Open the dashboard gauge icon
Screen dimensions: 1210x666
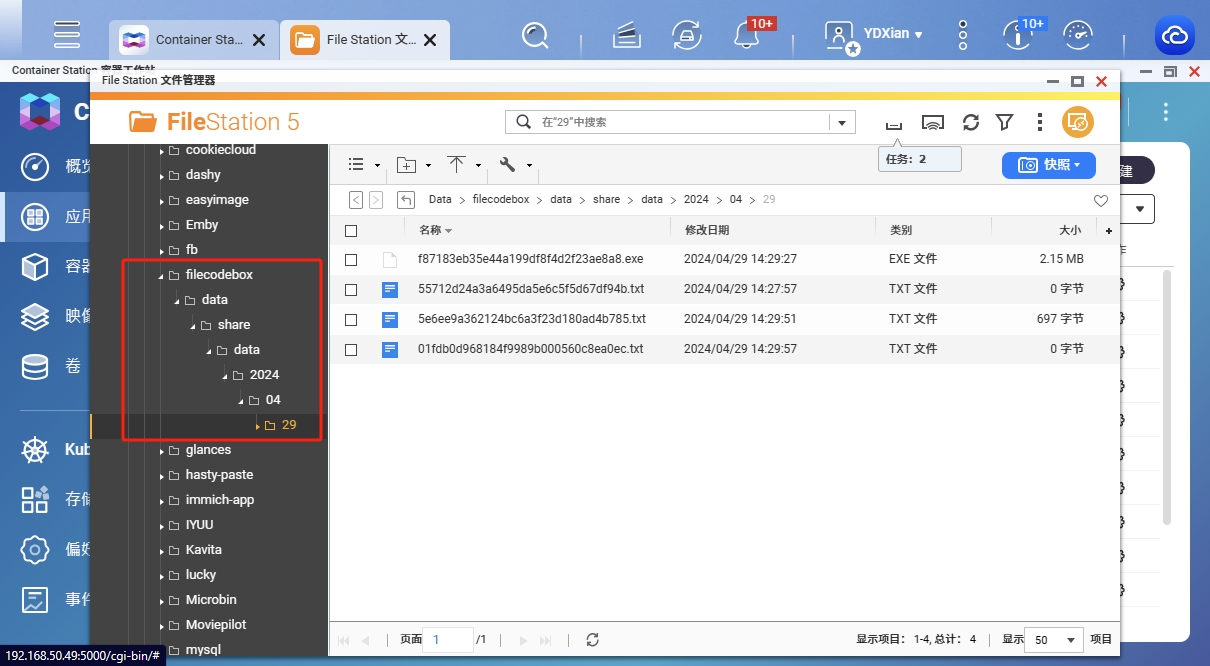(x=1078, y=35)
